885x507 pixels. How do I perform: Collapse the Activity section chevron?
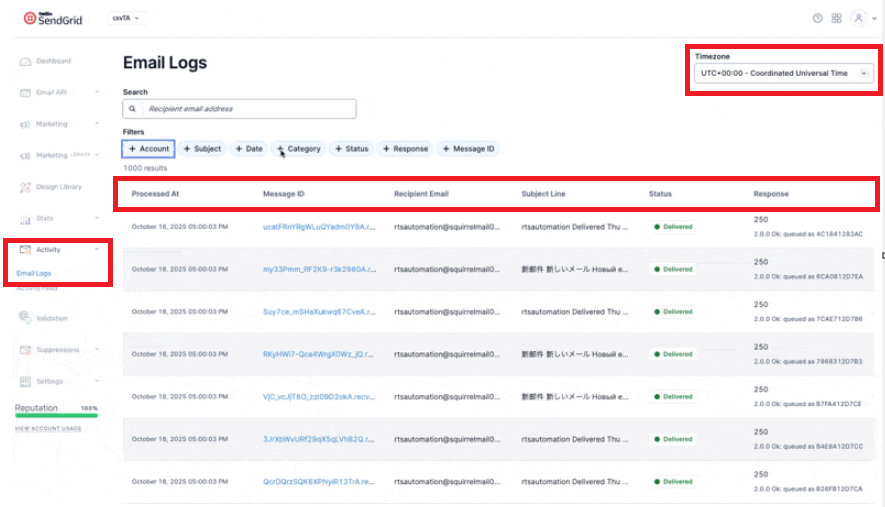coord(97,249)
